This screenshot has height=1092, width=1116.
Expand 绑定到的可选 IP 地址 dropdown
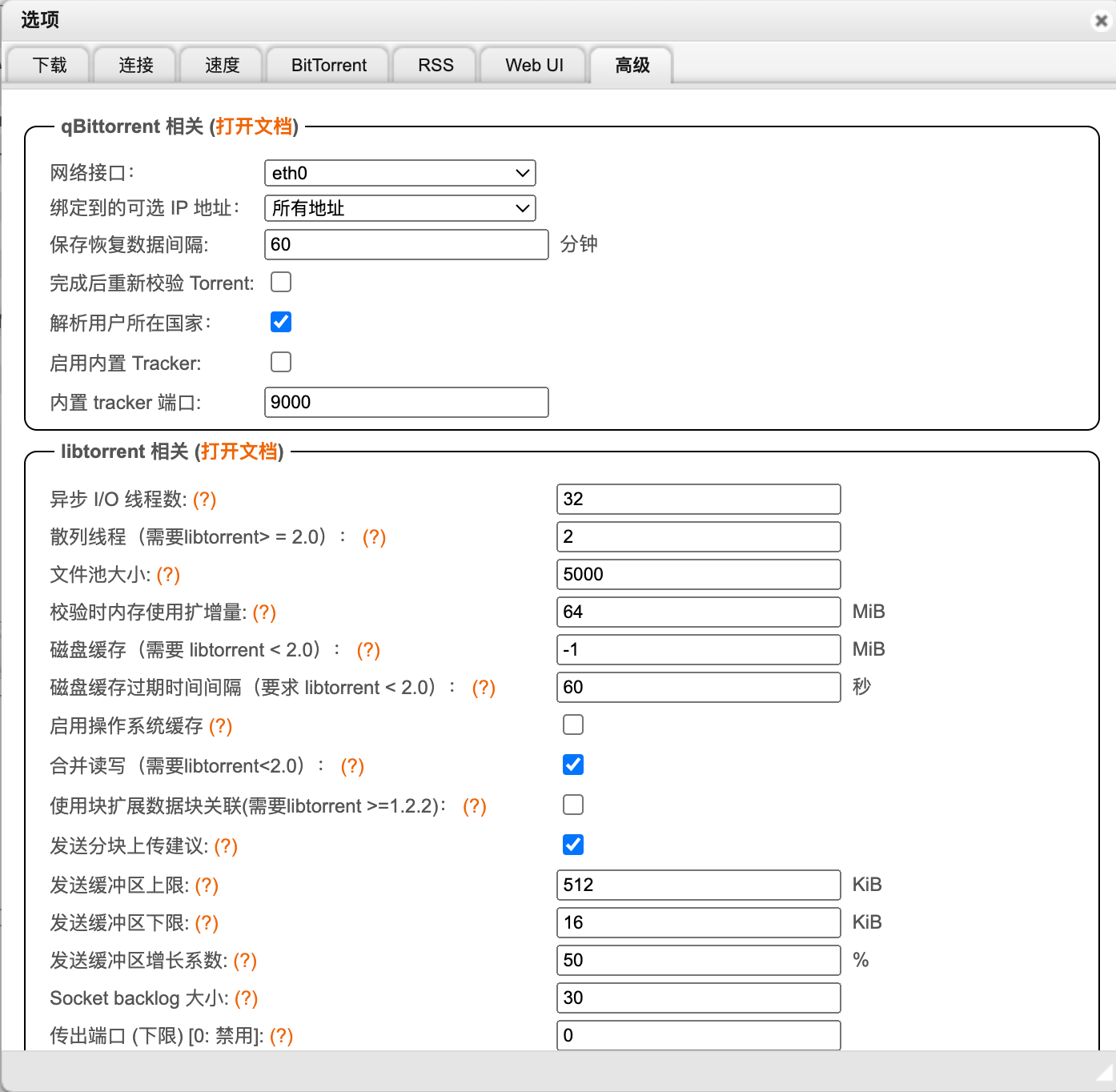399,208
